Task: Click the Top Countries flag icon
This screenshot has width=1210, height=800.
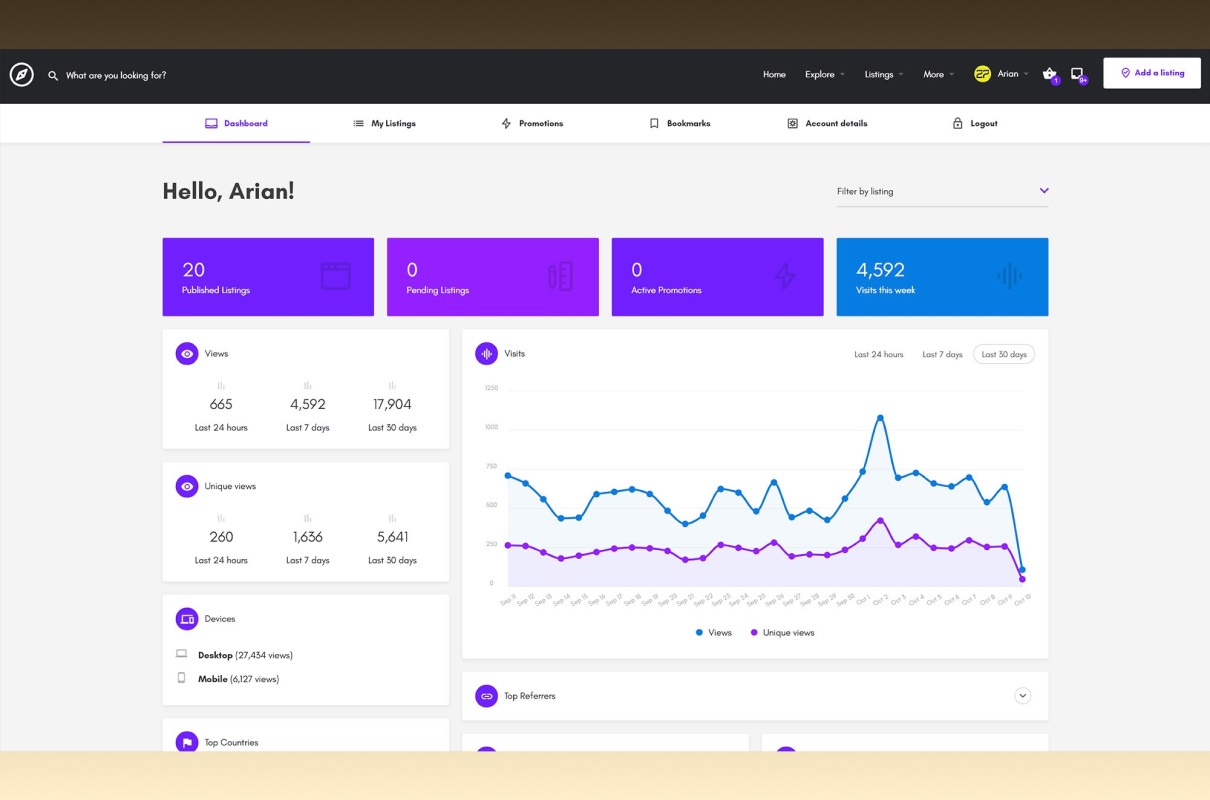Action: (x=187, y=742)
